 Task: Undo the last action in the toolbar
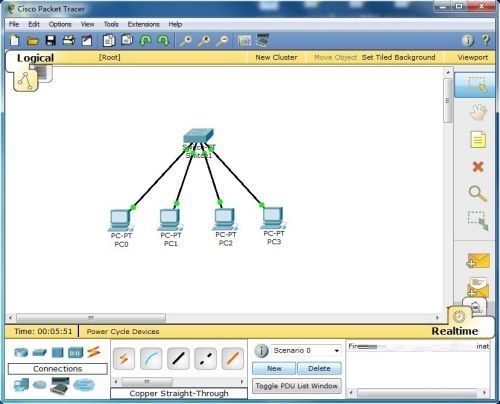[x=145, y=41]
